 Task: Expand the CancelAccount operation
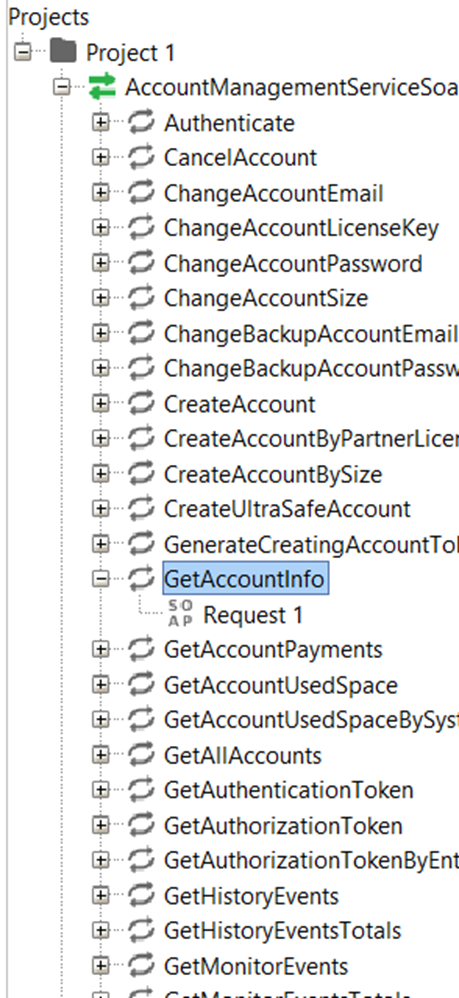pyautogui.click(x=101, y=157)
